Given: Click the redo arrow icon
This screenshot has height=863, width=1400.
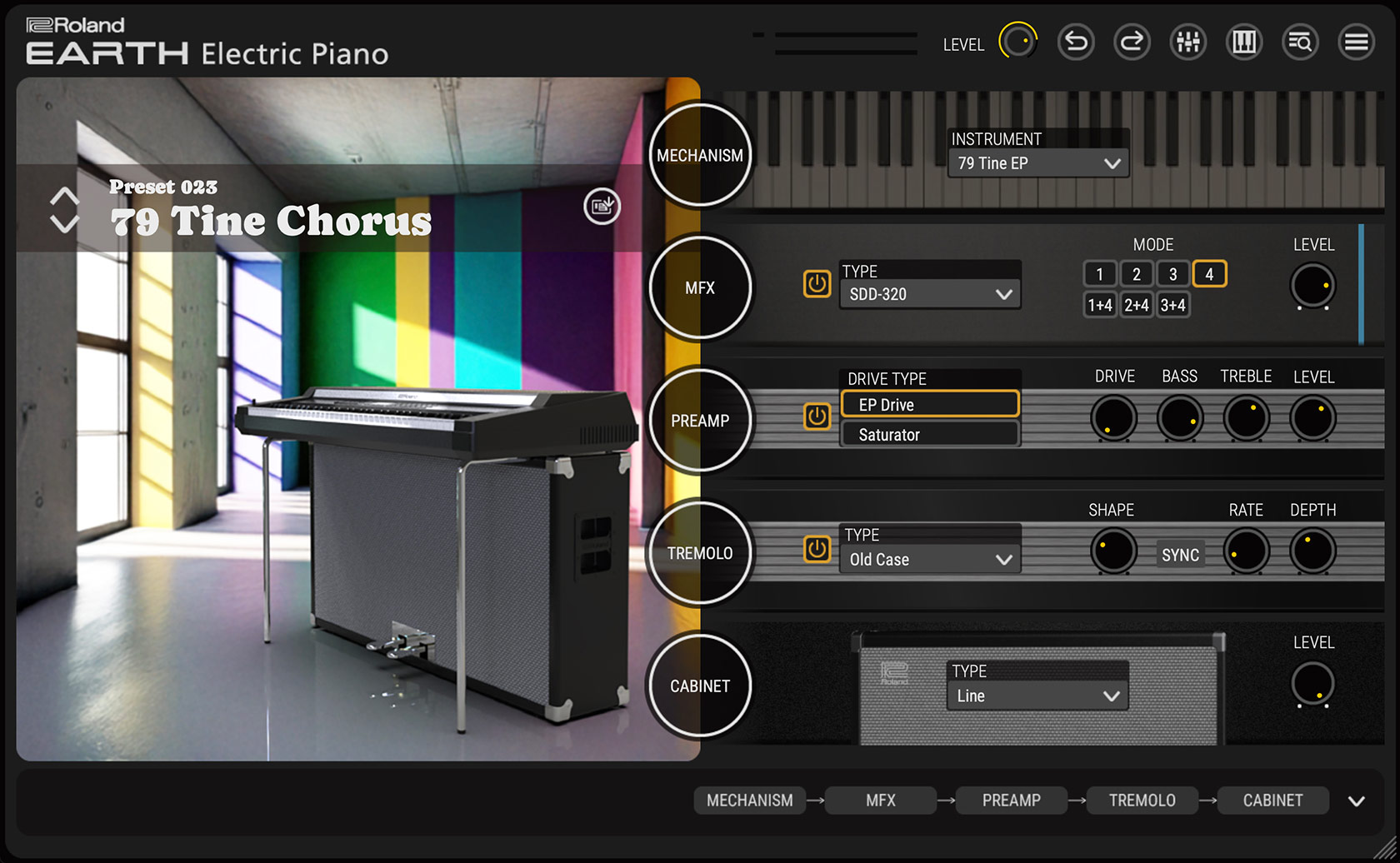Looking at the screenshot, I should click(x=1132, y=42).
